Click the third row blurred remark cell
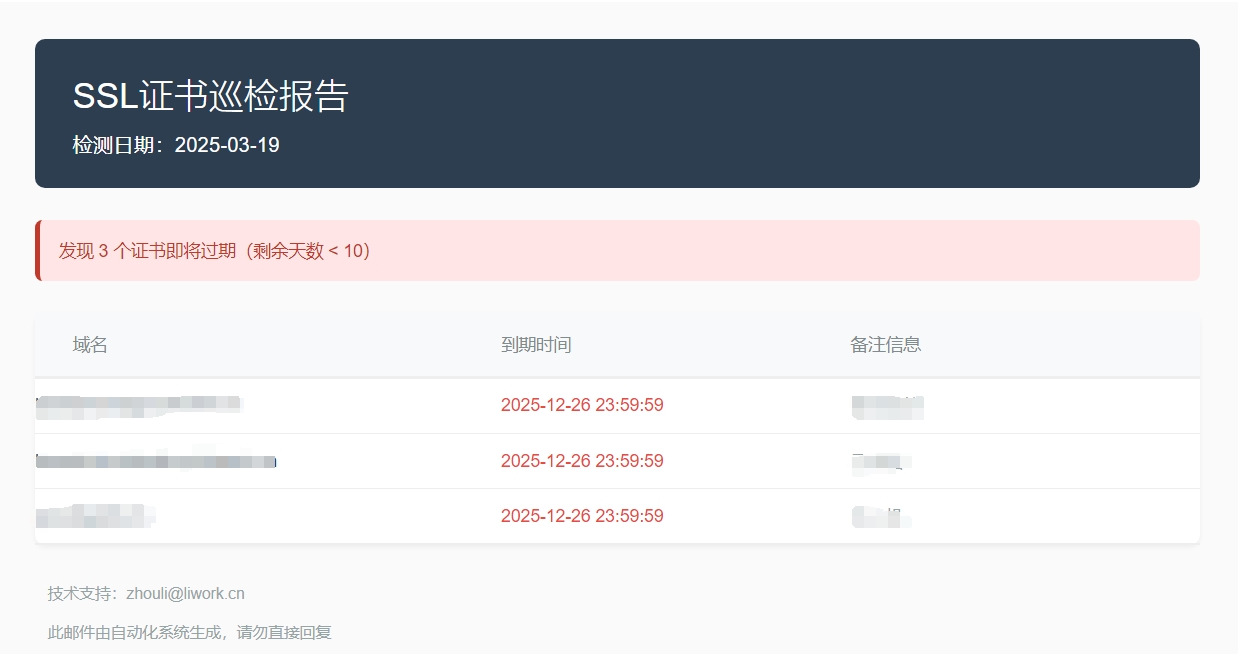 click(x=880, y=516)
